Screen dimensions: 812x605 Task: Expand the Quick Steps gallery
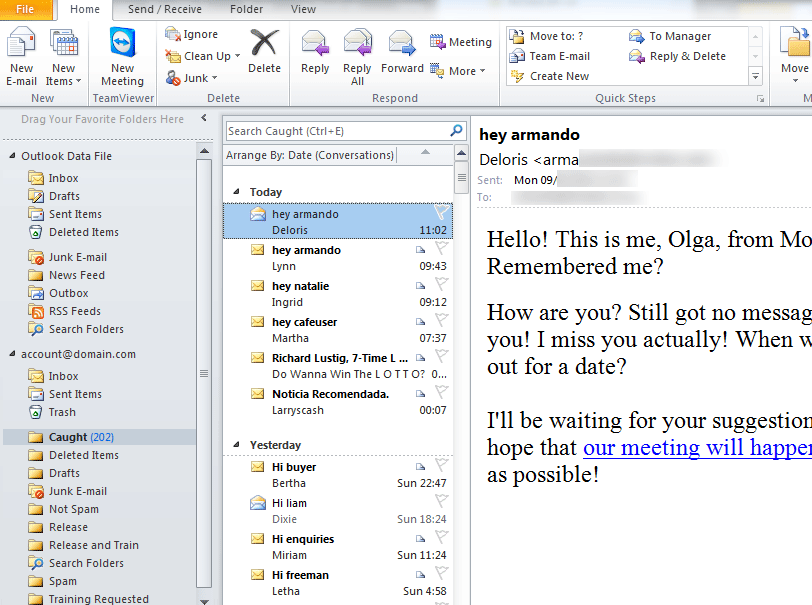coord(756,76)
